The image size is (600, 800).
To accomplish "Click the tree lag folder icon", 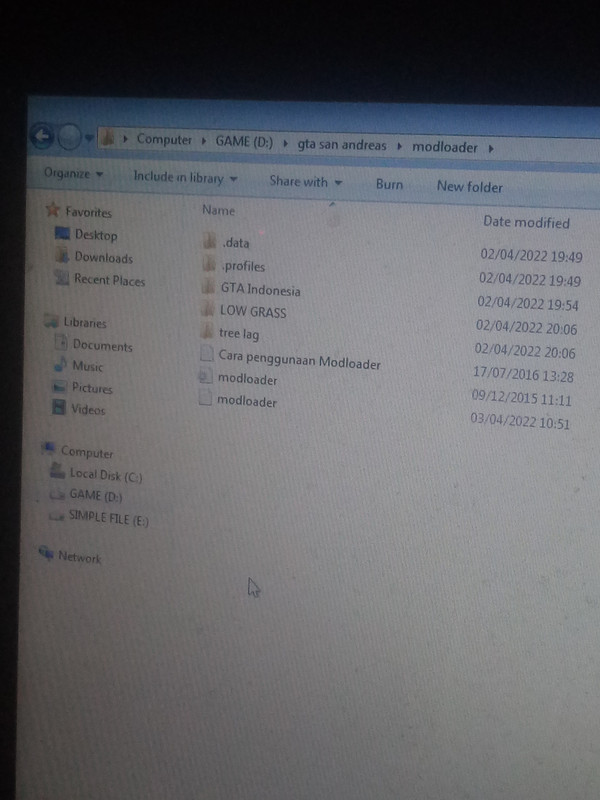I will pyautogui.click(x=207, y=331).
